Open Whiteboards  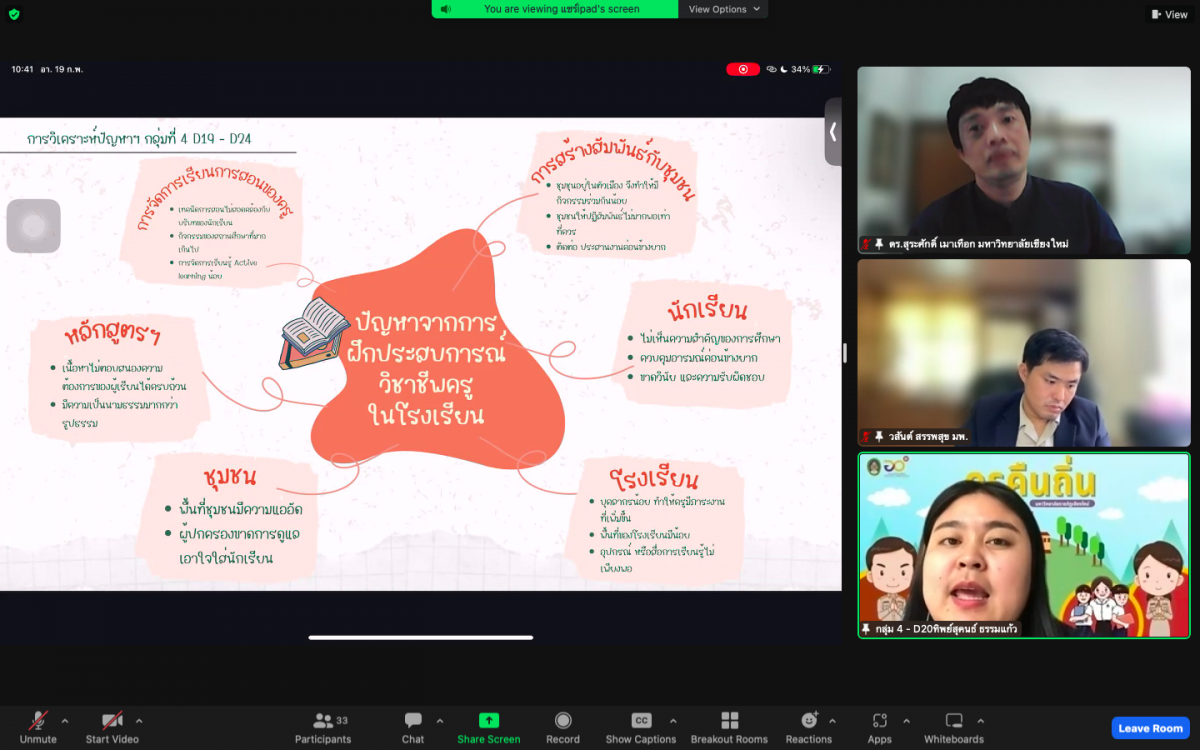coord(953,727)
